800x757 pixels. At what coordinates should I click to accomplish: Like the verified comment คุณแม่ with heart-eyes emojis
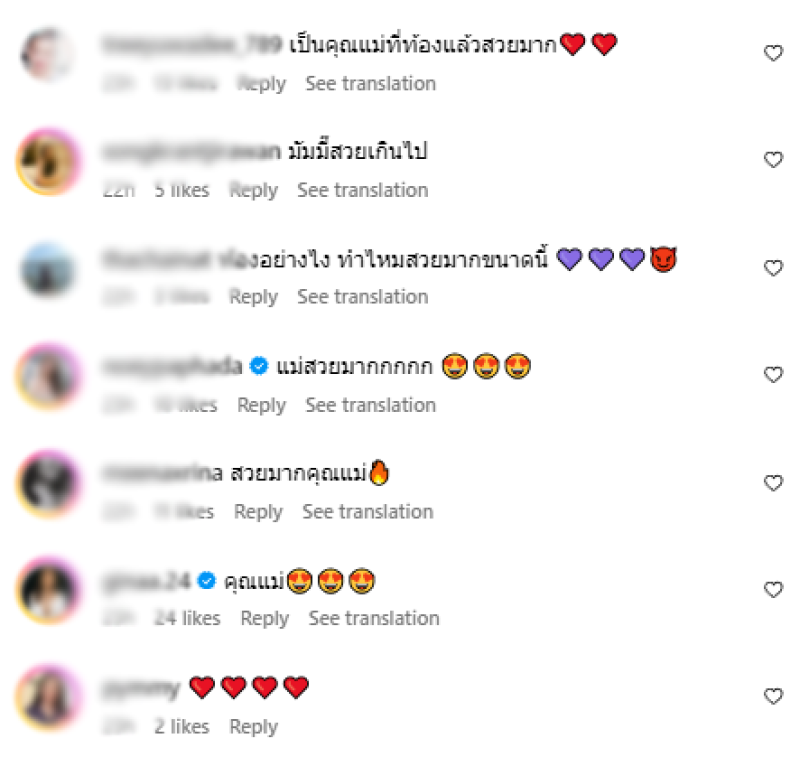click(x=773, y=589)
